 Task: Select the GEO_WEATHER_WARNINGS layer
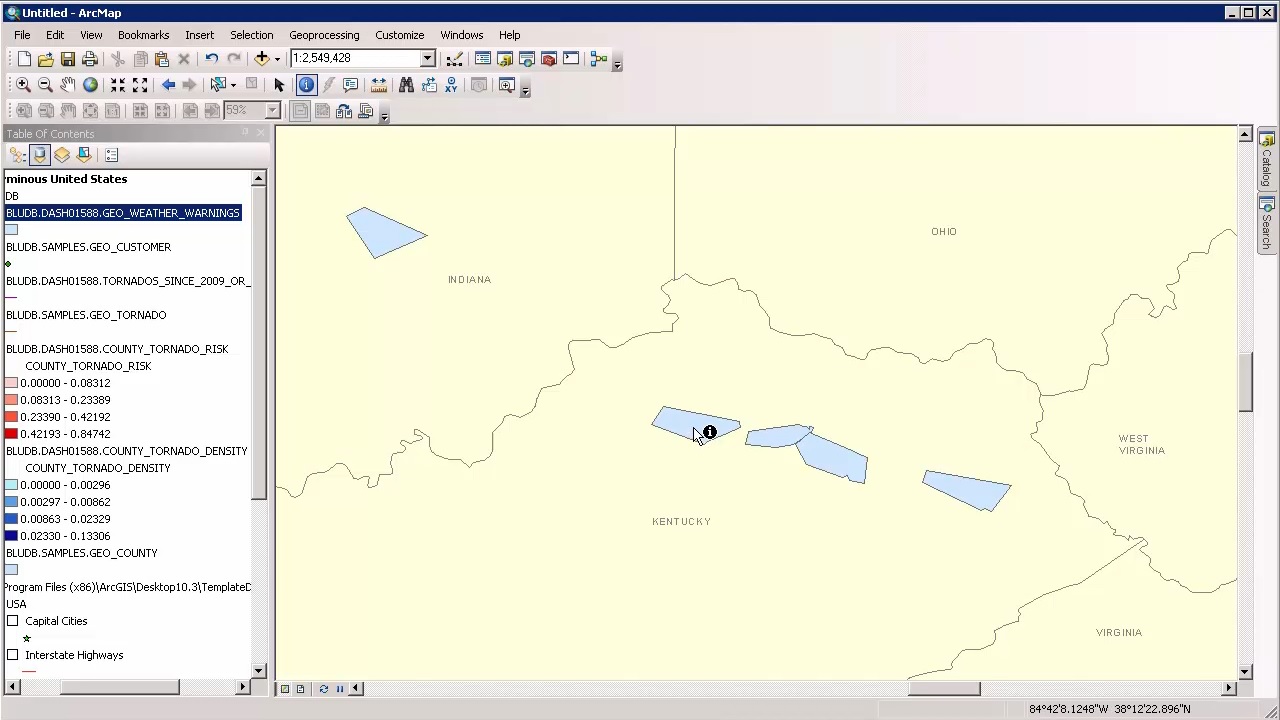[x=123, y=213]
